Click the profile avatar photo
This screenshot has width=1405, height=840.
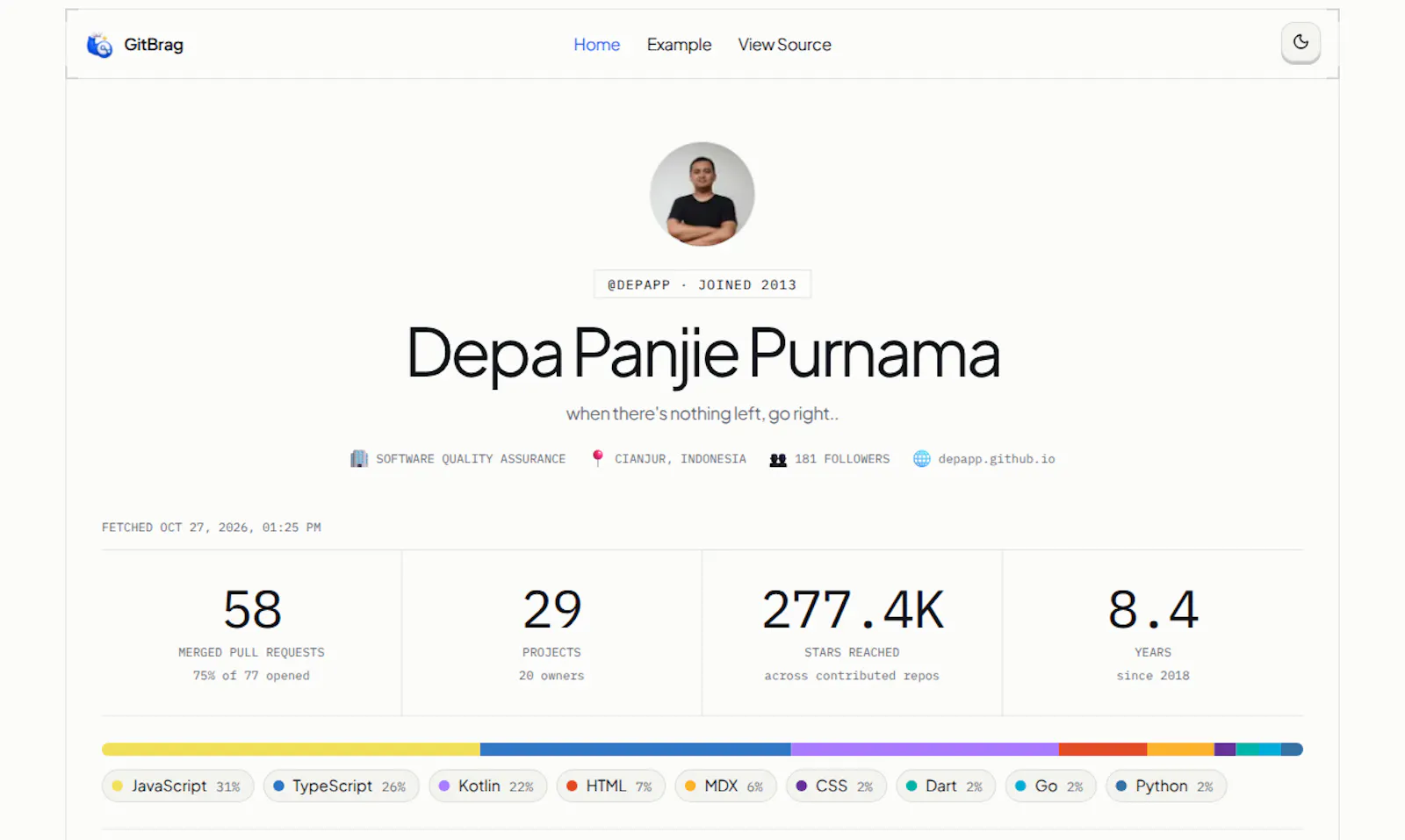(702, 194)
